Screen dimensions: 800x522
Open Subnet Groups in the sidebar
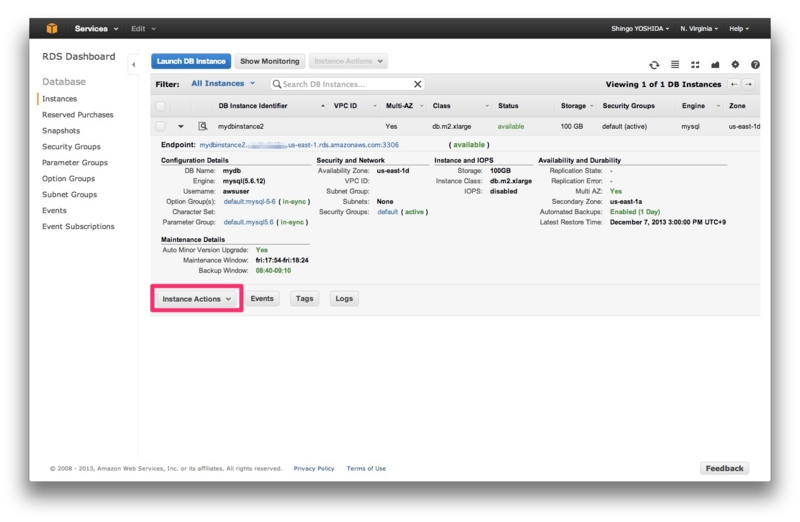(69, 194)
